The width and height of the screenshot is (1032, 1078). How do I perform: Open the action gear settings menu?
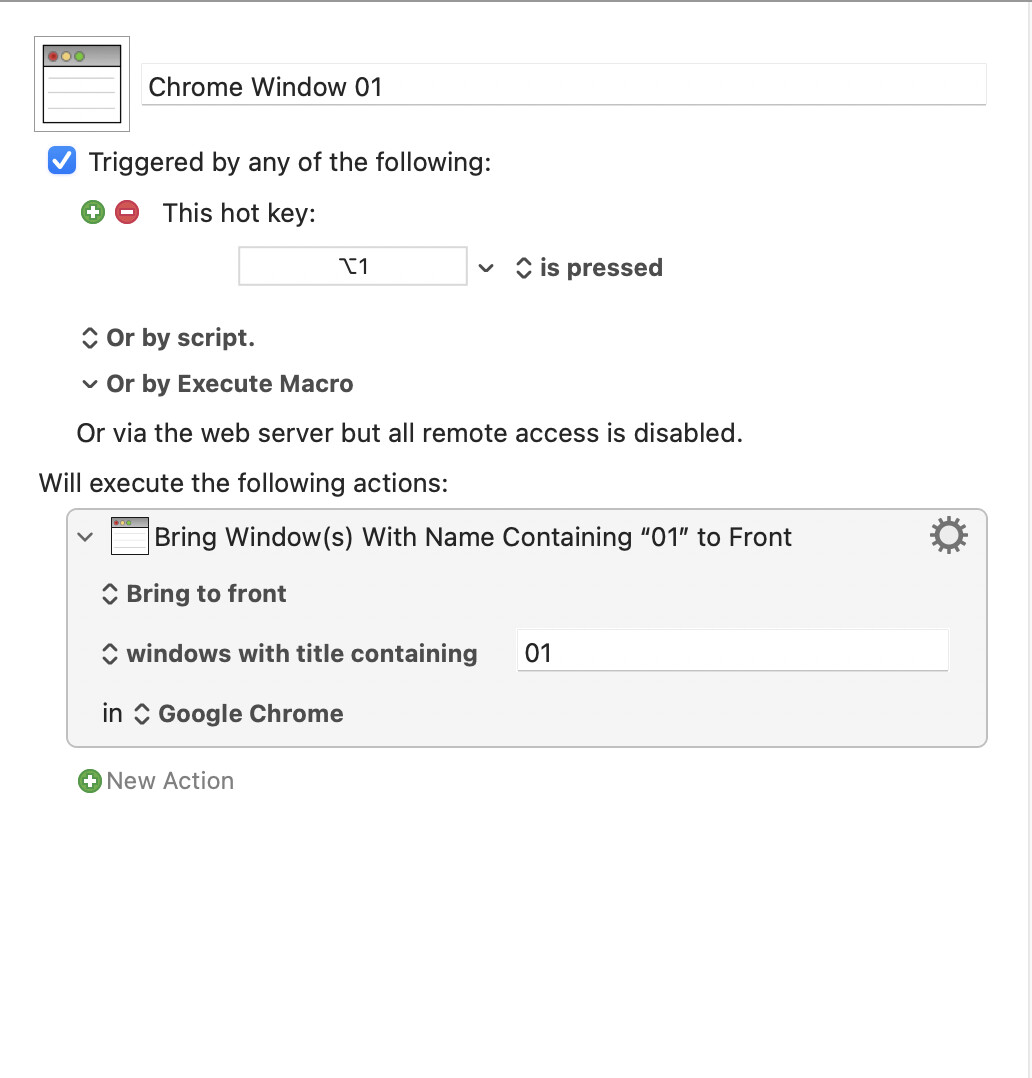pyautogui.click(x=949, y=536)
